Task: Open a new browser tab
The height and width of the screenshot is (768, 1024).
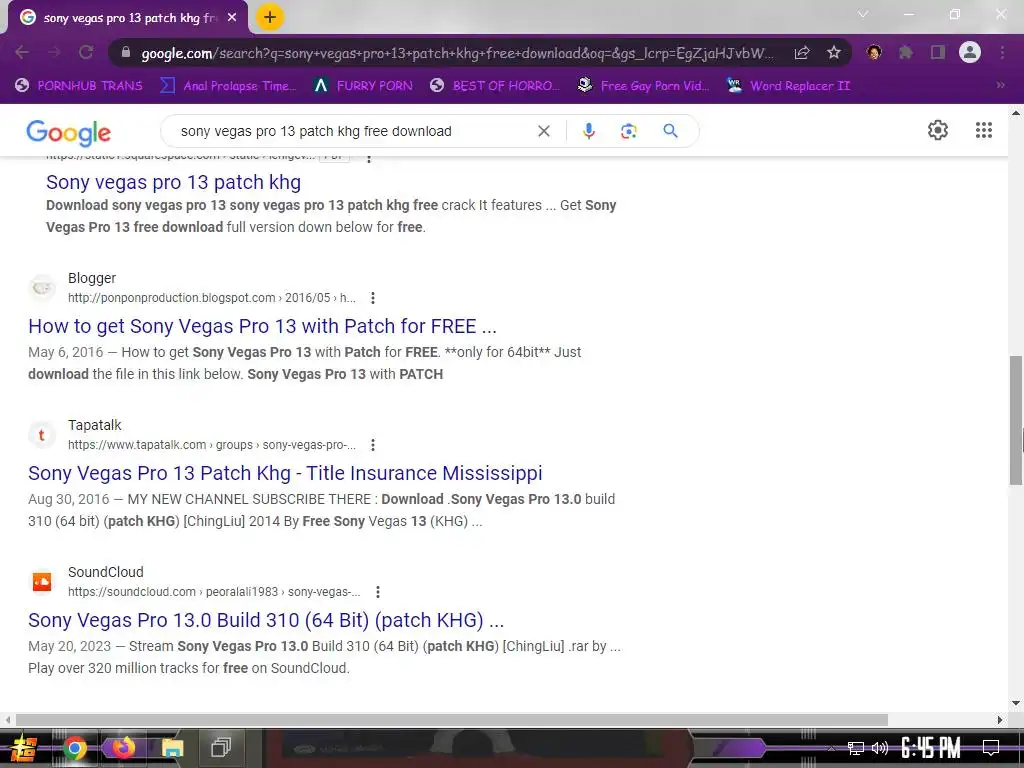Action: coord(270,18)
